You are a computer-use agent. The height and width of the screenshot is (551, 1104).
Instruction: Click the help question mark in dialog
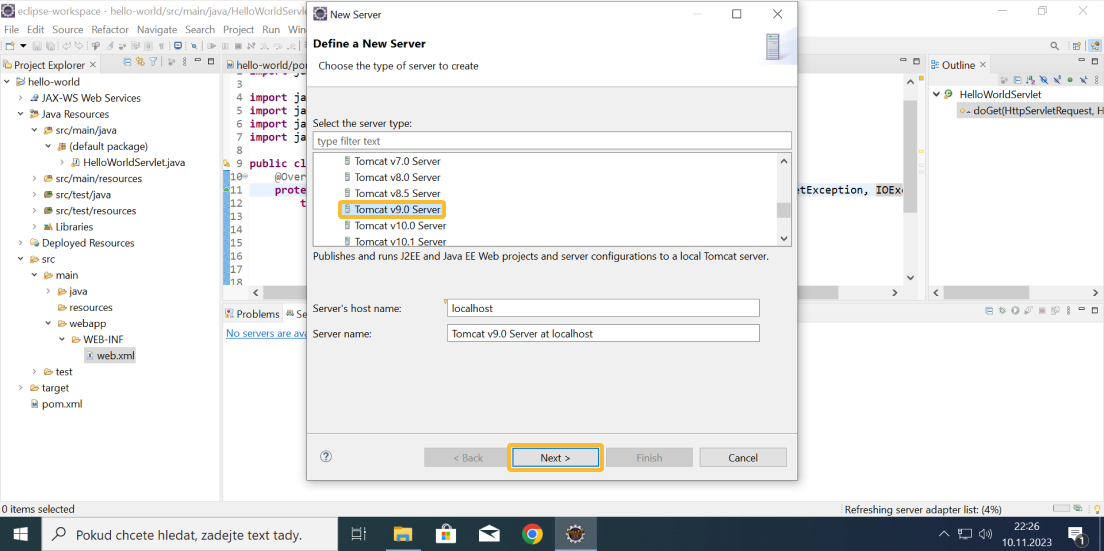coord(325,456)
